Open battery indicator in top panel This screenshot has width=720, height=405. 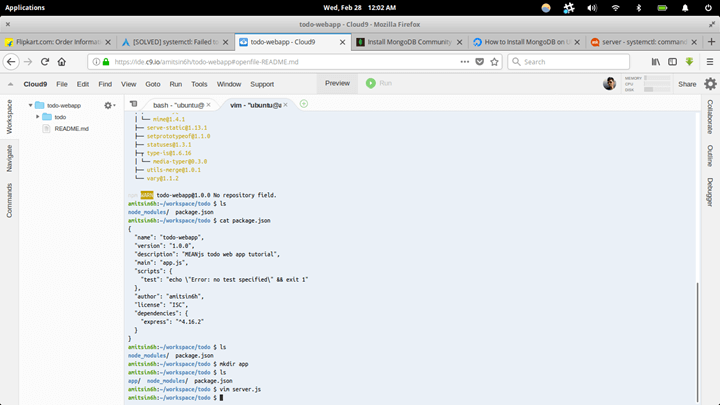[x=662, y=8]
